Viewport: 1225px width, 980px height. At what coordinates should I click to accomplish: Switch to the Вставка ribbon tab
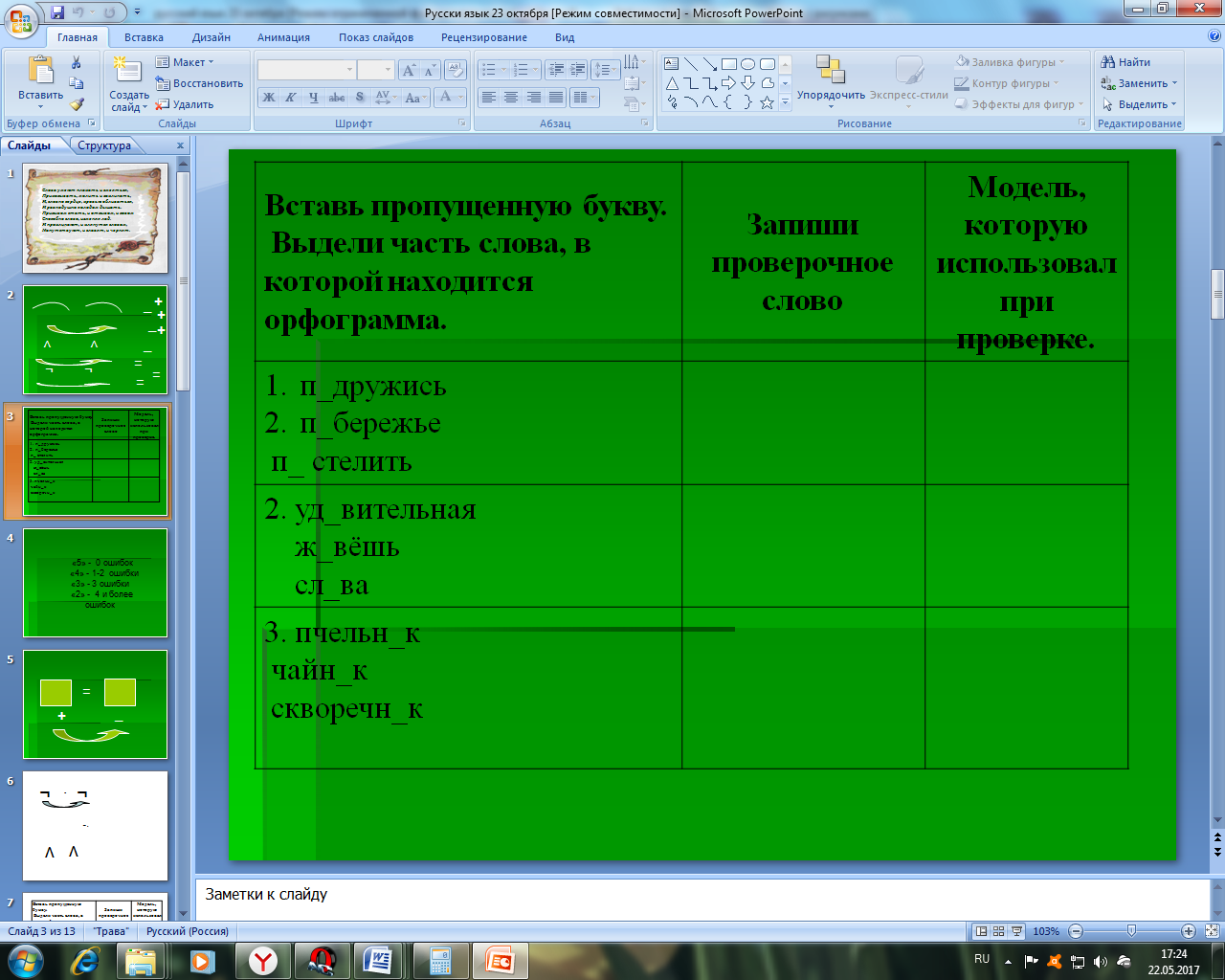coord(144,37)
